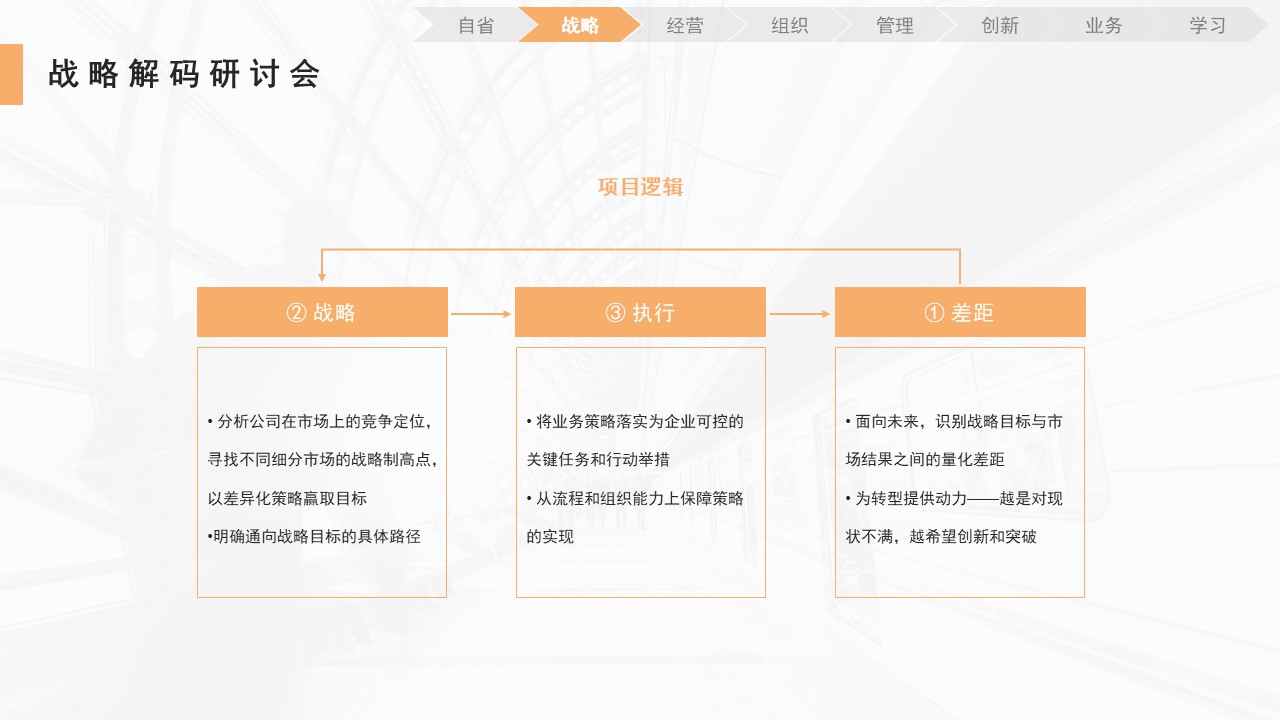Select the orange accent block beside the title

[11, 74]
